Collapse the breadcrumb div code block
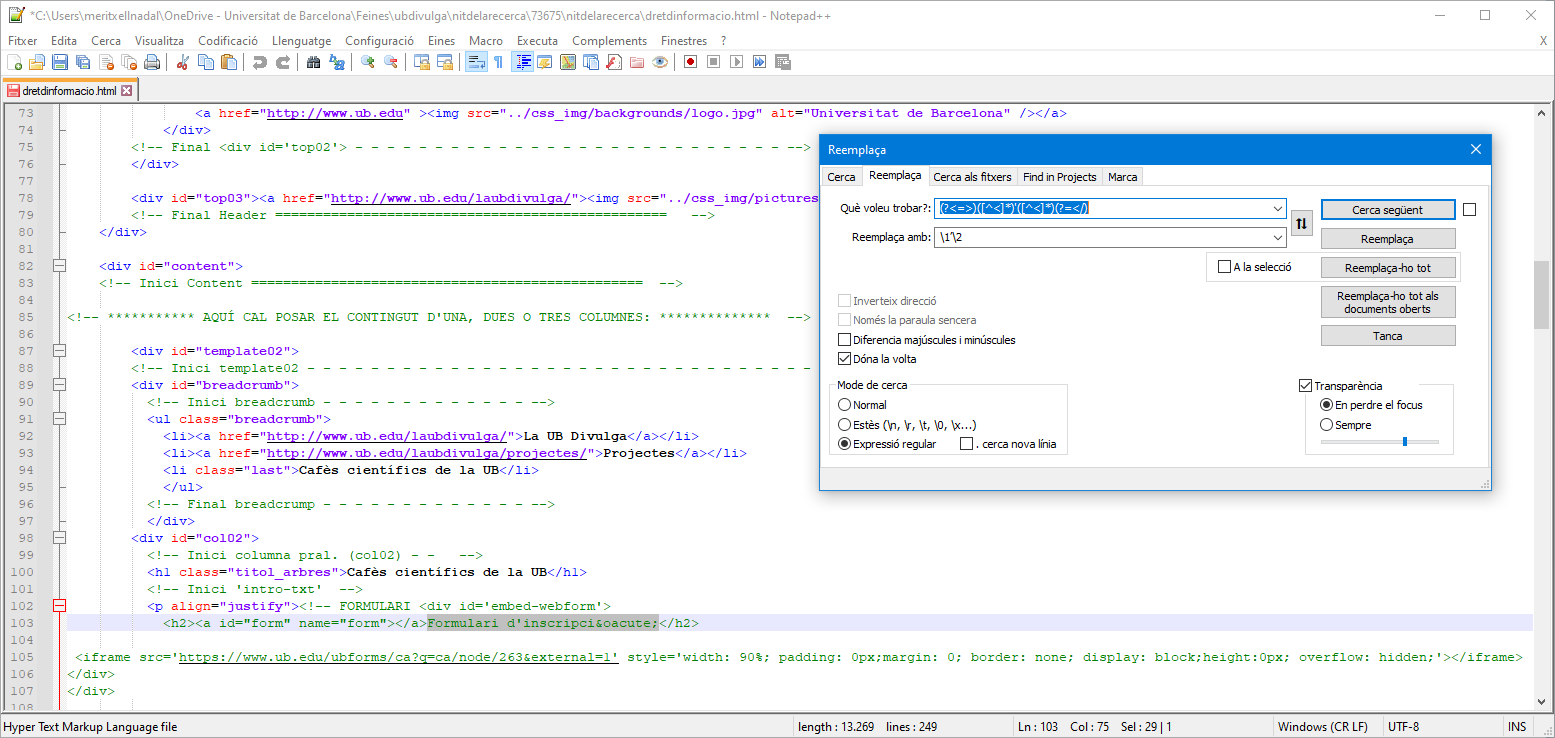This screenshot has width=1555, height=738. point(58,384)
